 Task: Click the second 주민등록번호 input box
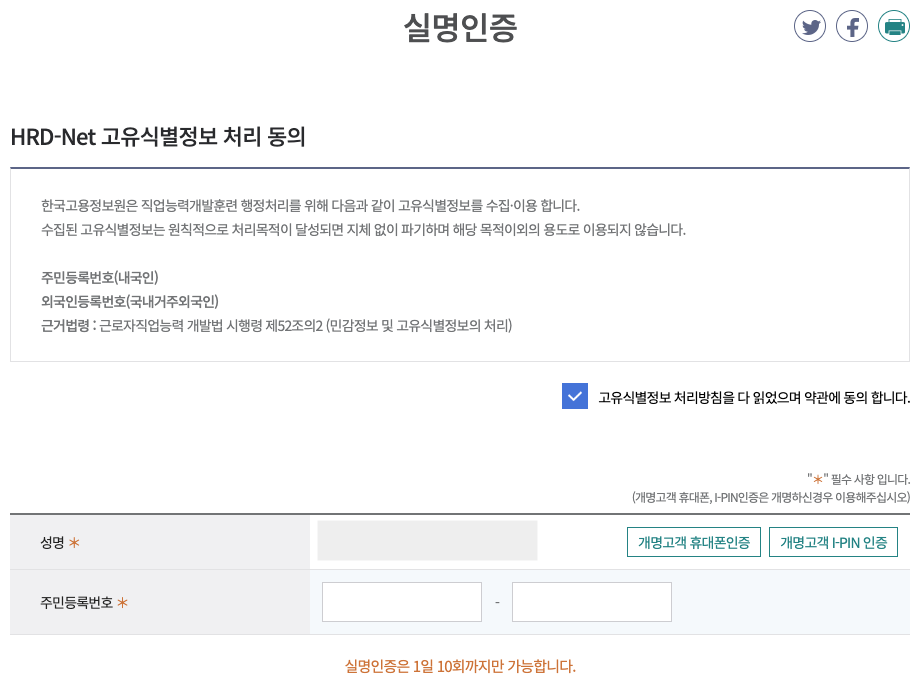tap(591, 601)
